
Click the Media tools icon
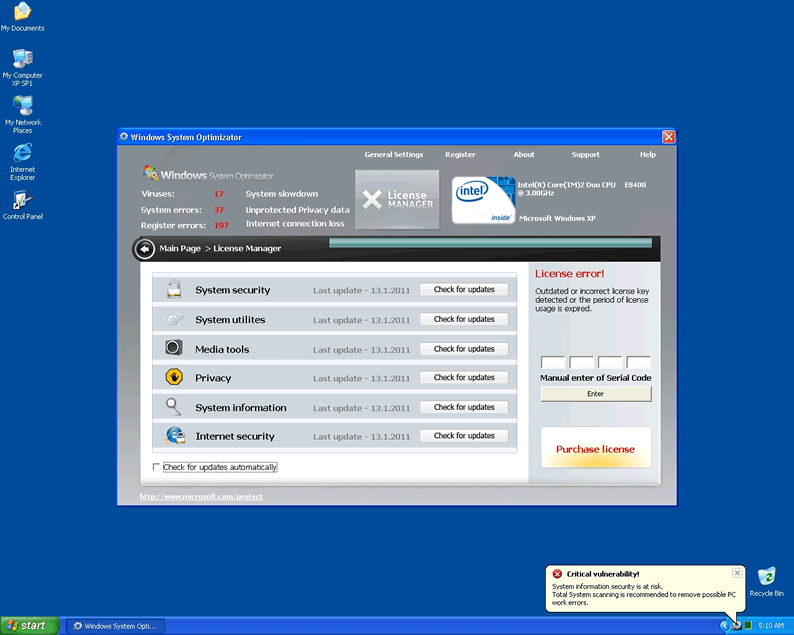(x=174, y=348)
